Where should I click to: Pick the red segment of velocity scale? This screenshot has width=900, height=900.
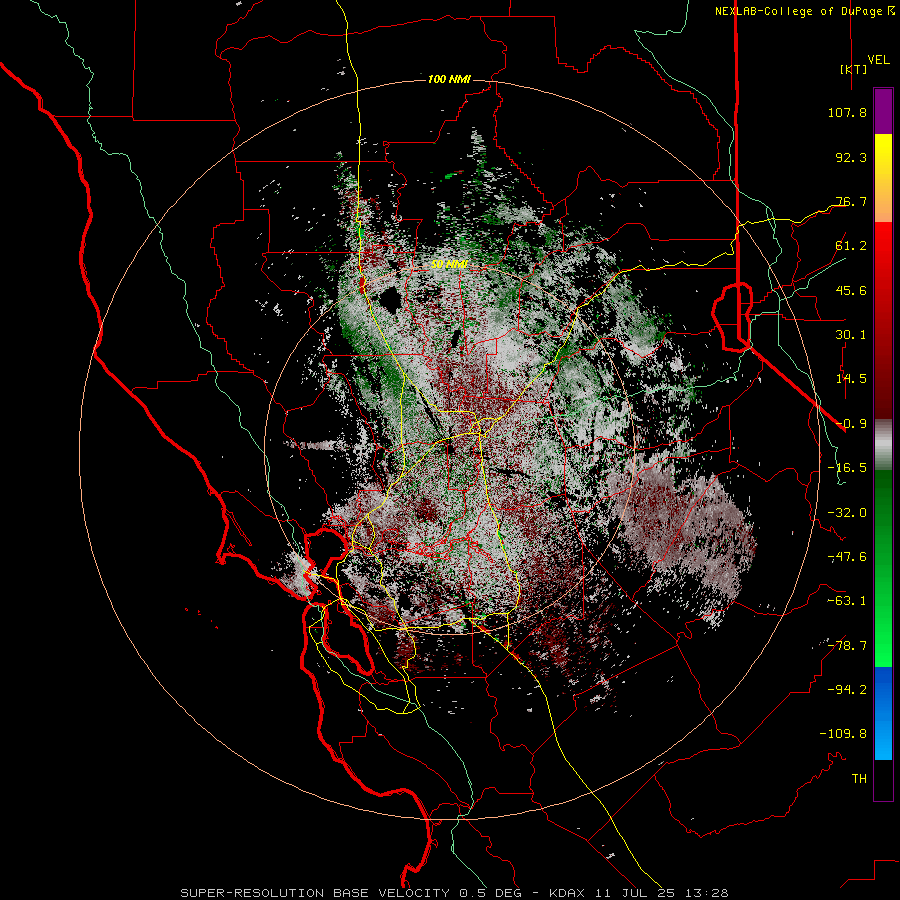[x=883, y=320]
